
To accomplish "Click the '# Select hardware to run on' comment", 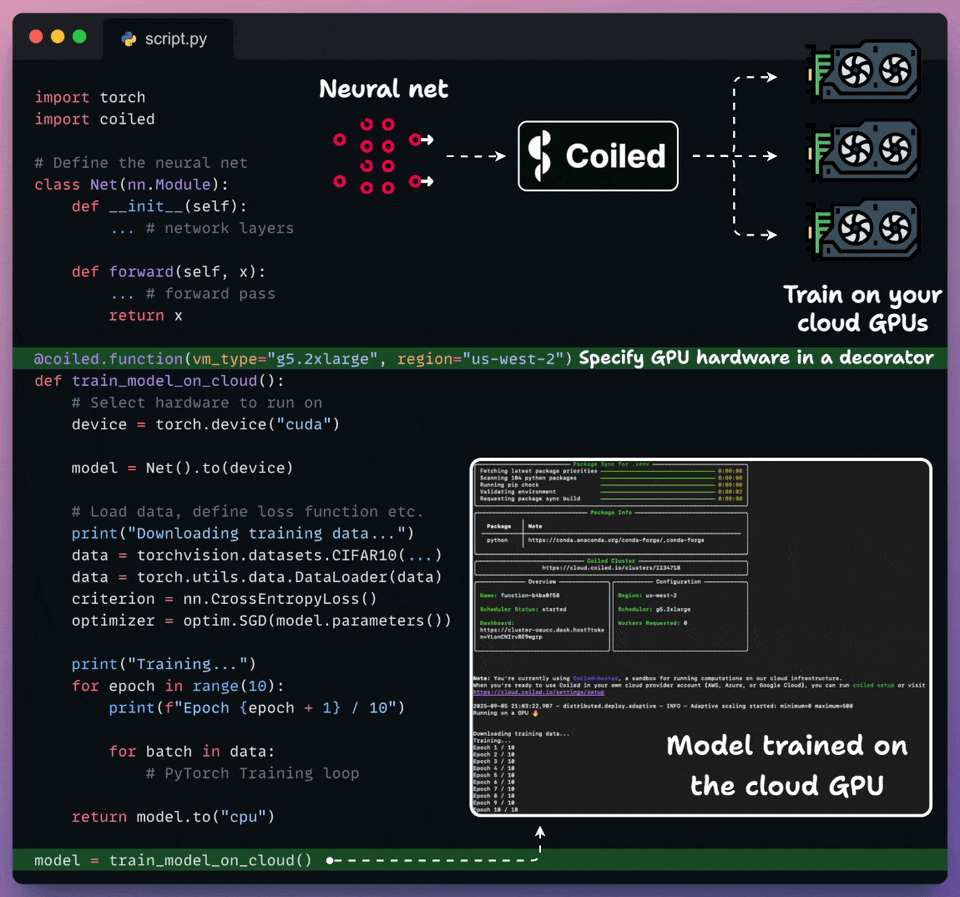I will [x=197, y=403].
